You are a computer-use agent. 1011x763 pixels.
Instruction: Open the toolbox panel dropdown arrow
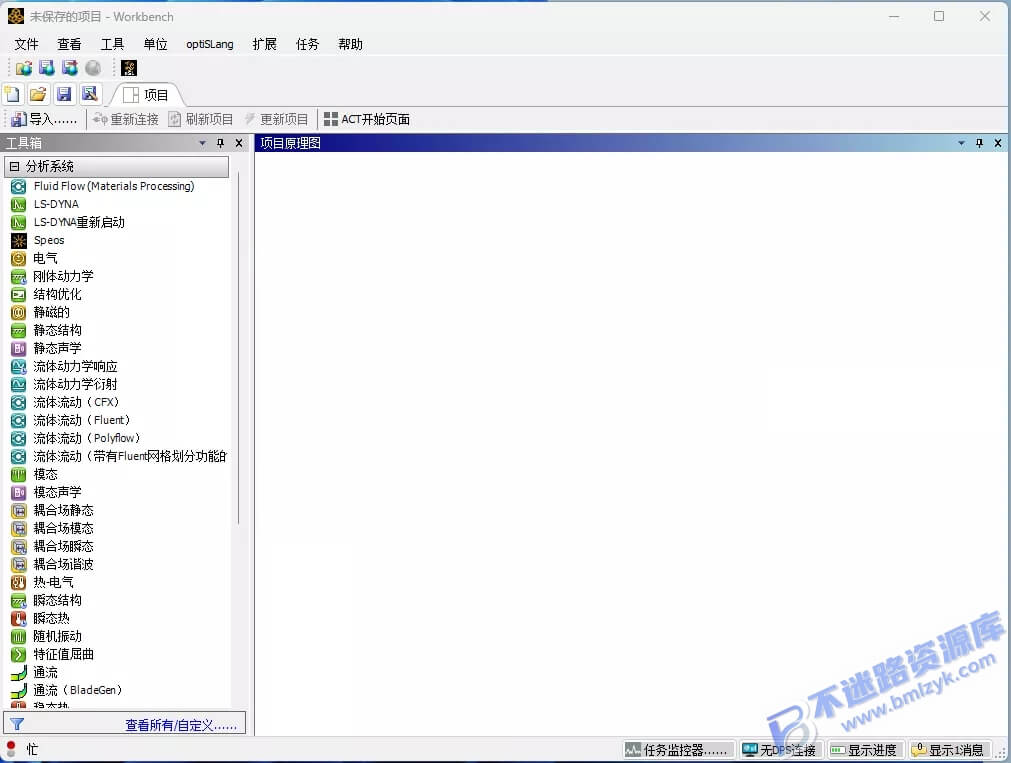[x=202, y=143]
